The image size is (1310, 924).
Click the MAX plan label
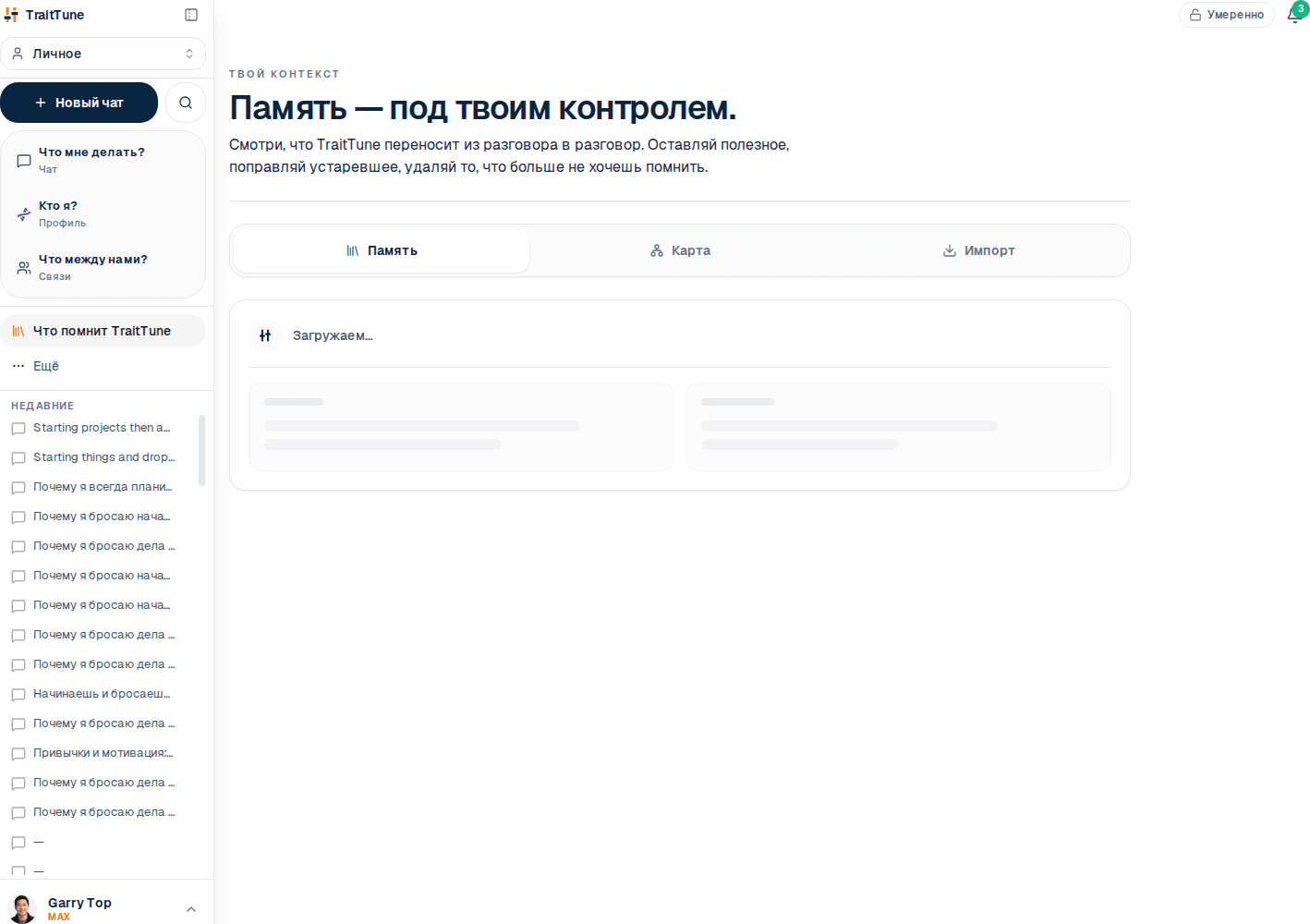coord(59,917)
